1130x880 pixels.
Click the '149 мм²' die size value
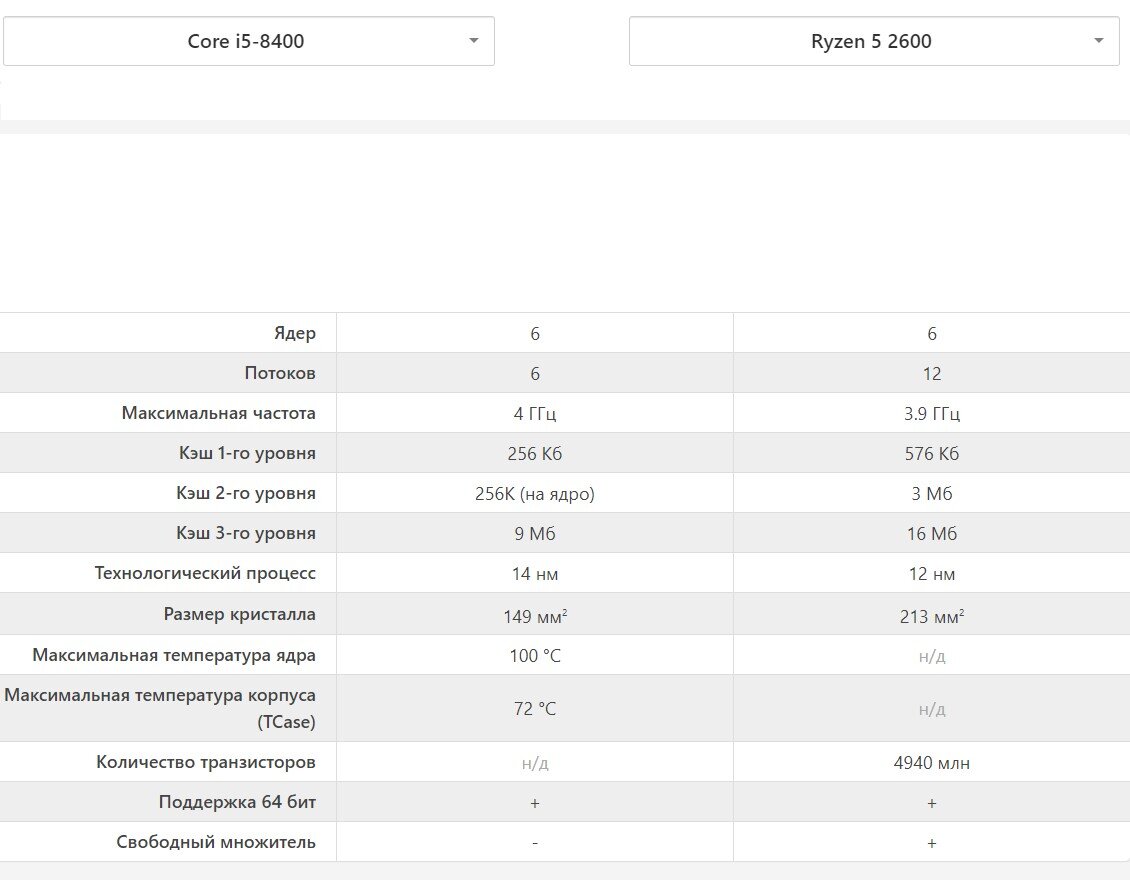[535, 615]
